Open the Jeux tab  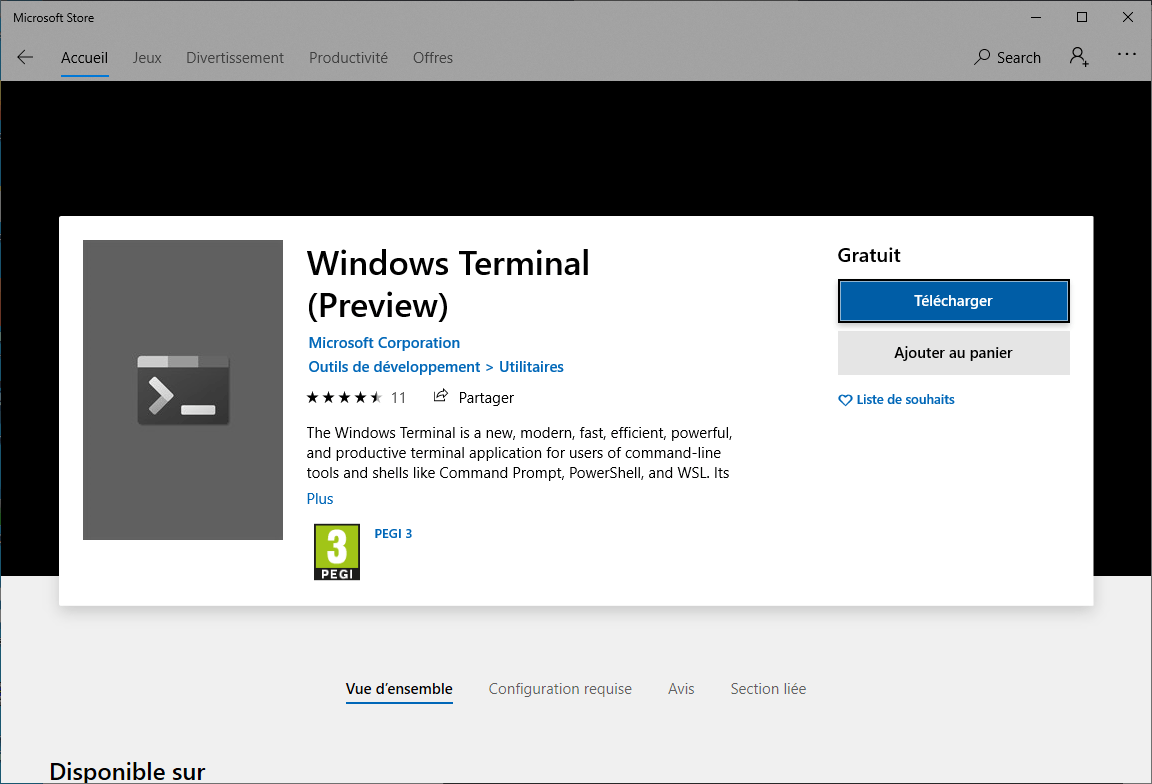pos(147,57)
